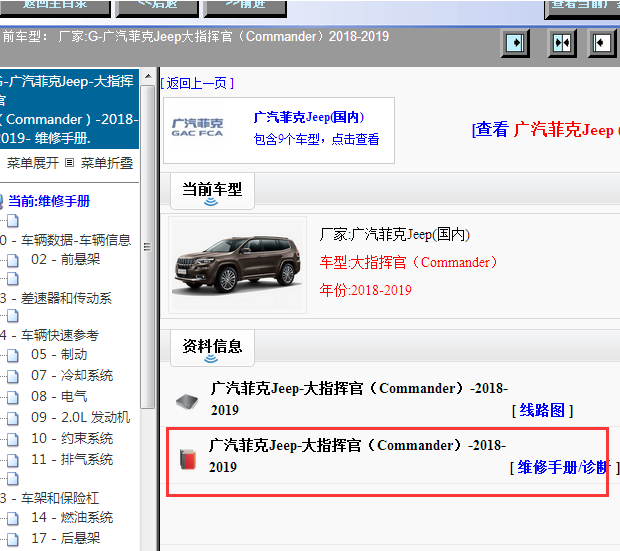Open 07 - 冷却系统 tree item
This screenshot has height=551, width=620.
coord(72,375)
